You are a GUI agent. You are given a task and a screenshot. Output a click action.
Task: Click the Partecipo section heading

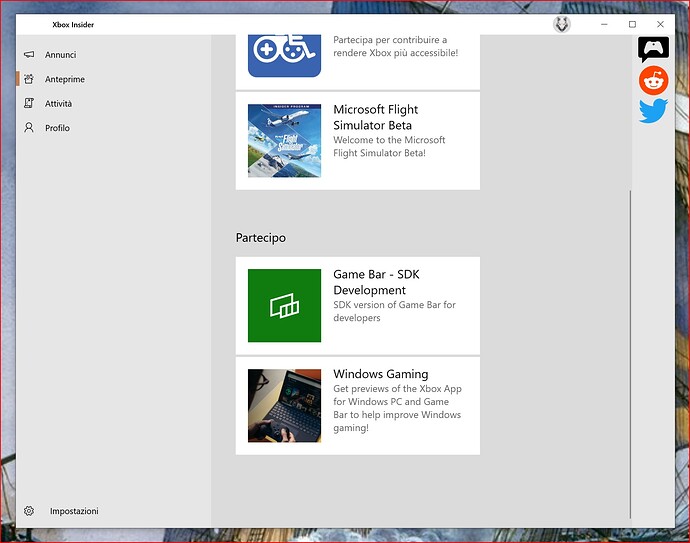[261, 238]
